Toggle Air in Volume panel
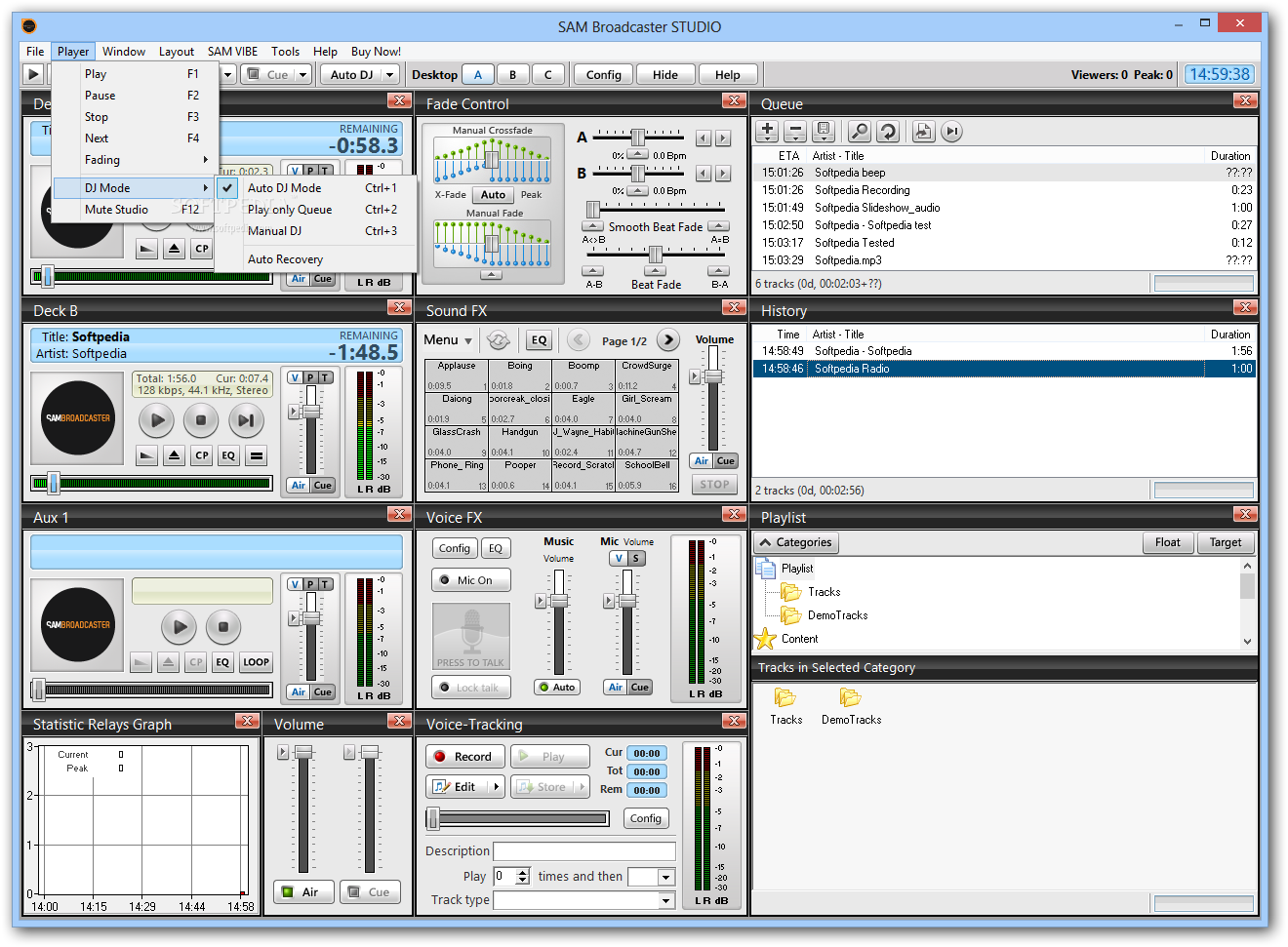 302,891
